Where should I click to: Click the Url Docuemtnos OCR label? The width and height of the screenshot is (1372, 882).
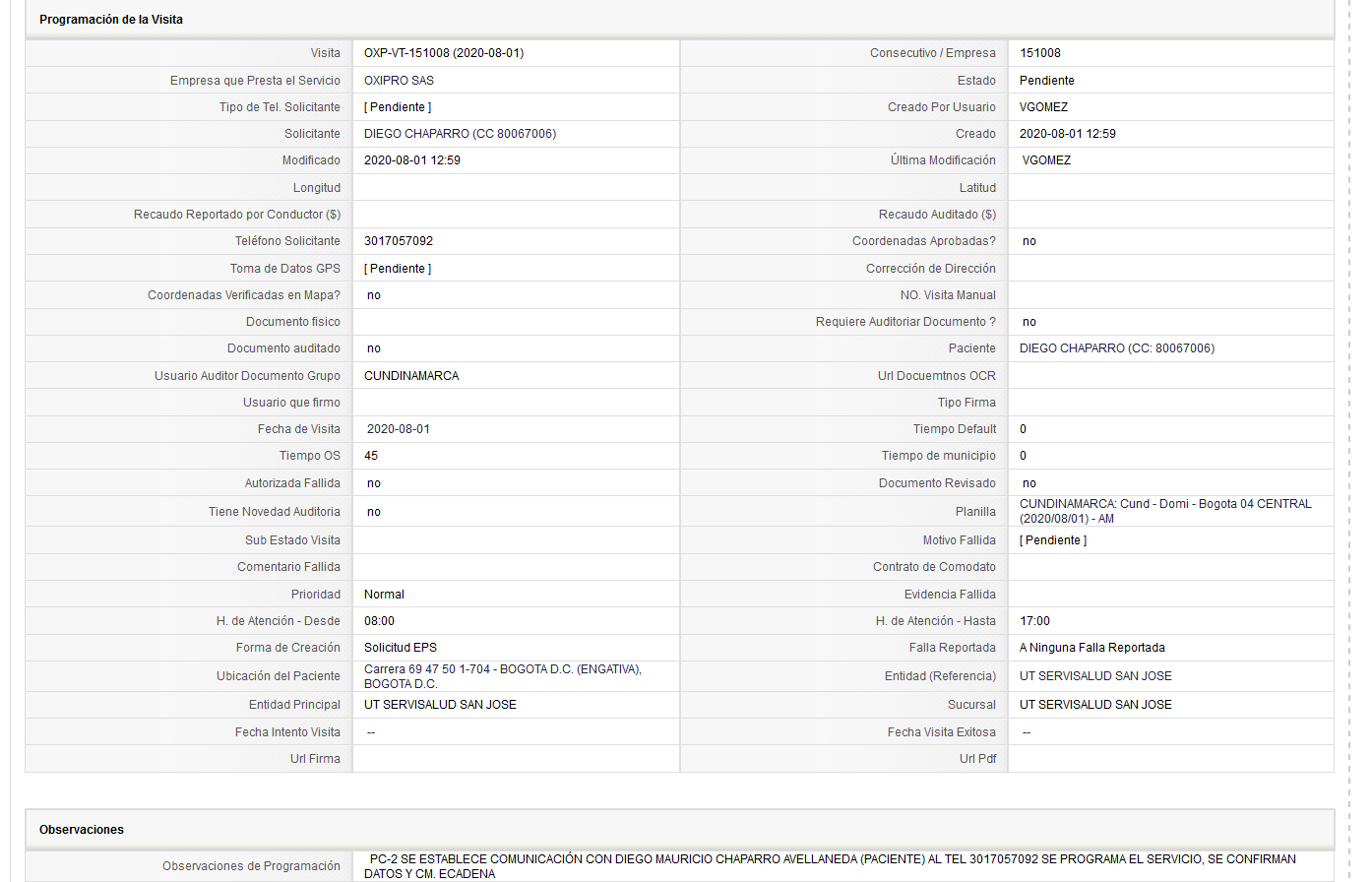click(x=937, y=376)
